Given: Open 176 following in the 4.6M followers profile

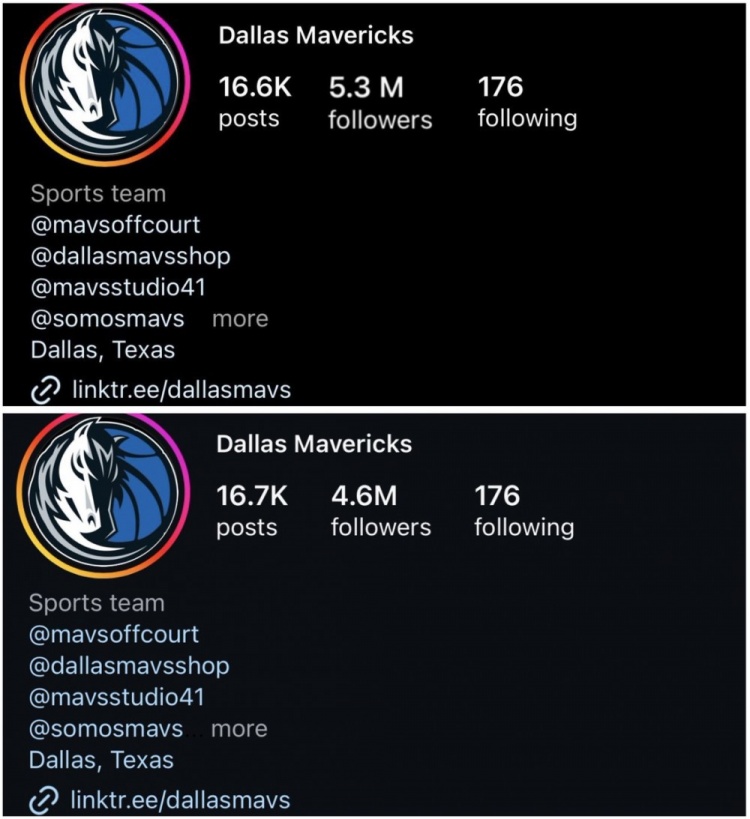Looking at the screenshot, I should coord(524,510).
